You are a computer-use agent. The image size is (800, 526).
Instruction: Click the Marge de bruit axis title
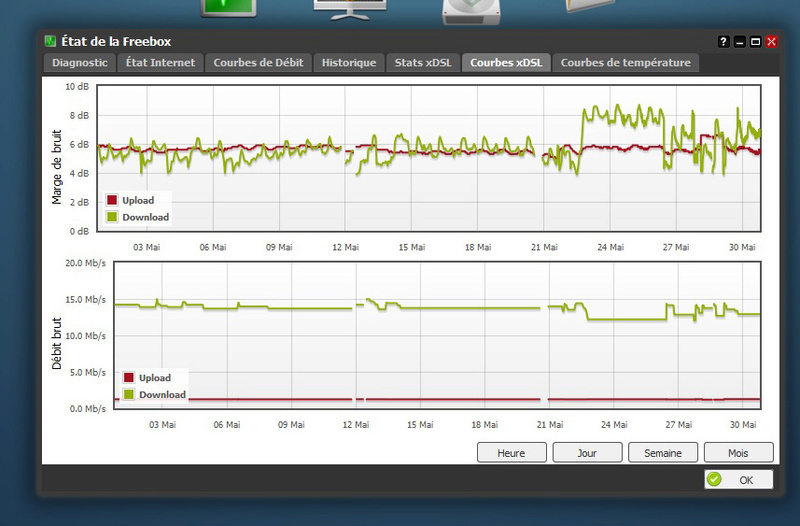tap(57, 167)
